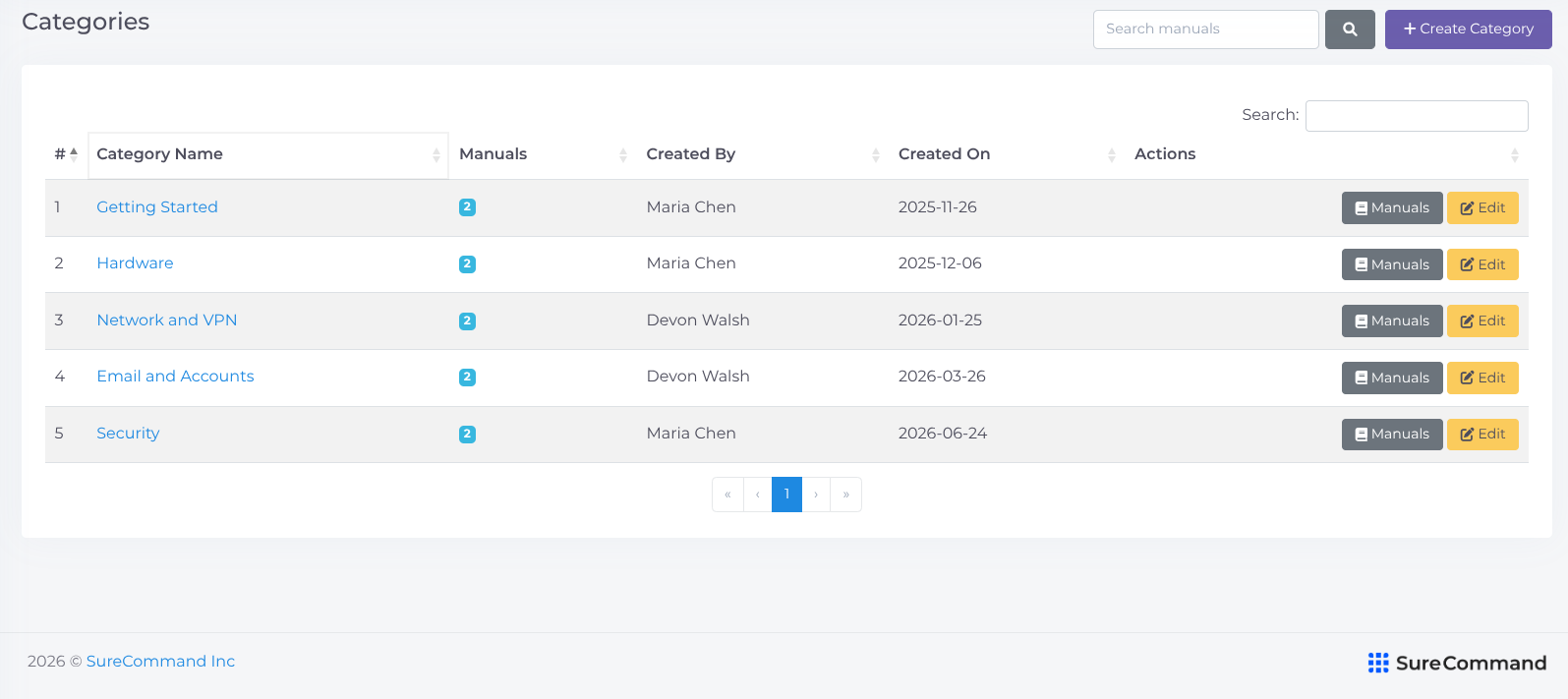Select Maria Chen in Security row

[691, 434]
